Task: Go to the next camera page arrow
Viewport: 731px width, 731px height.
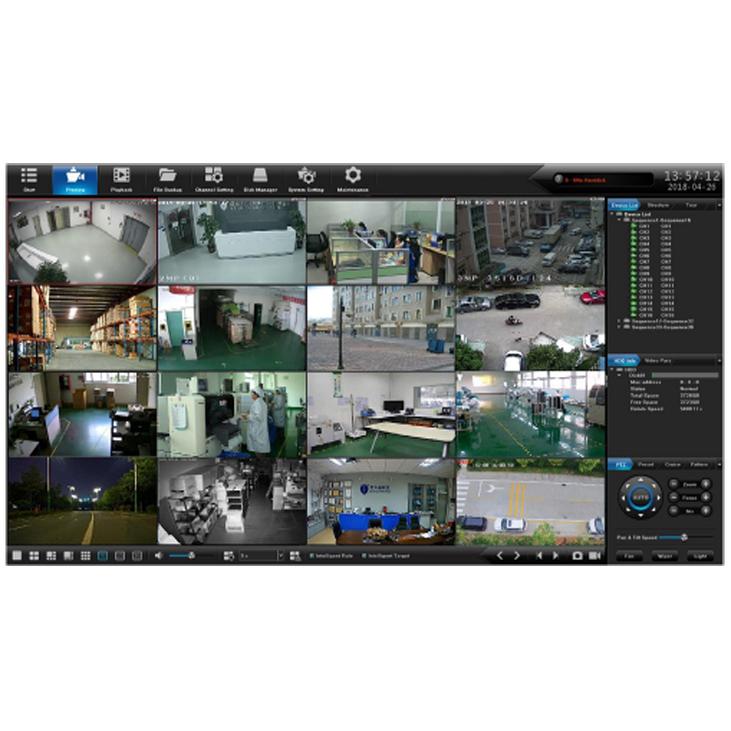Action: (x=517, y=556)
